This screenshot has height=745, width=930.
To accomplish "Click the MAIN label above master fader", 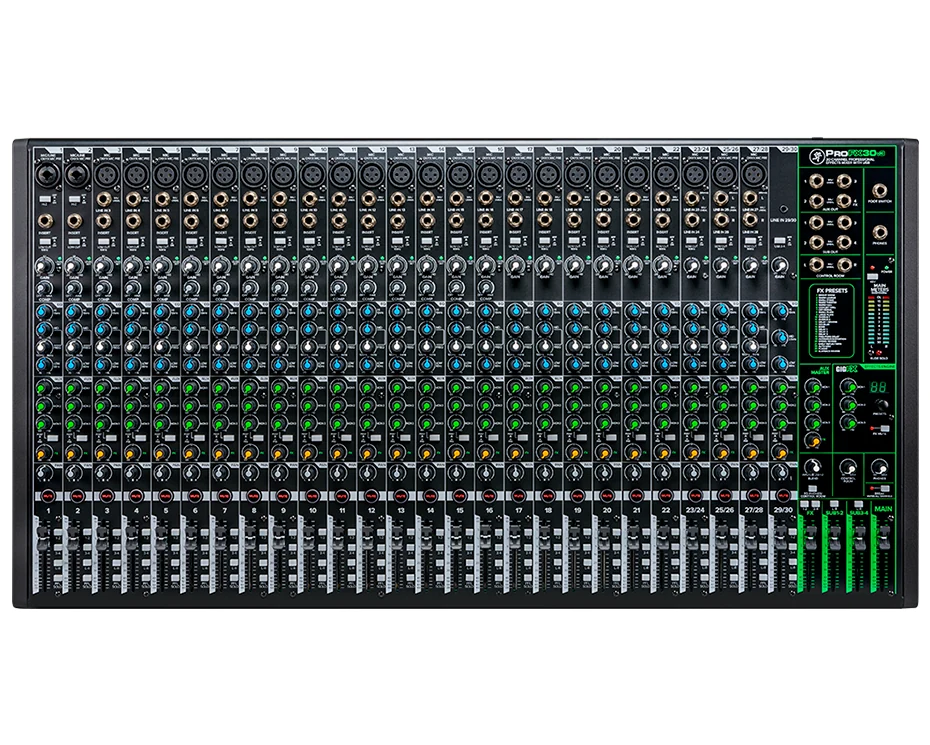I will point(884,508).
